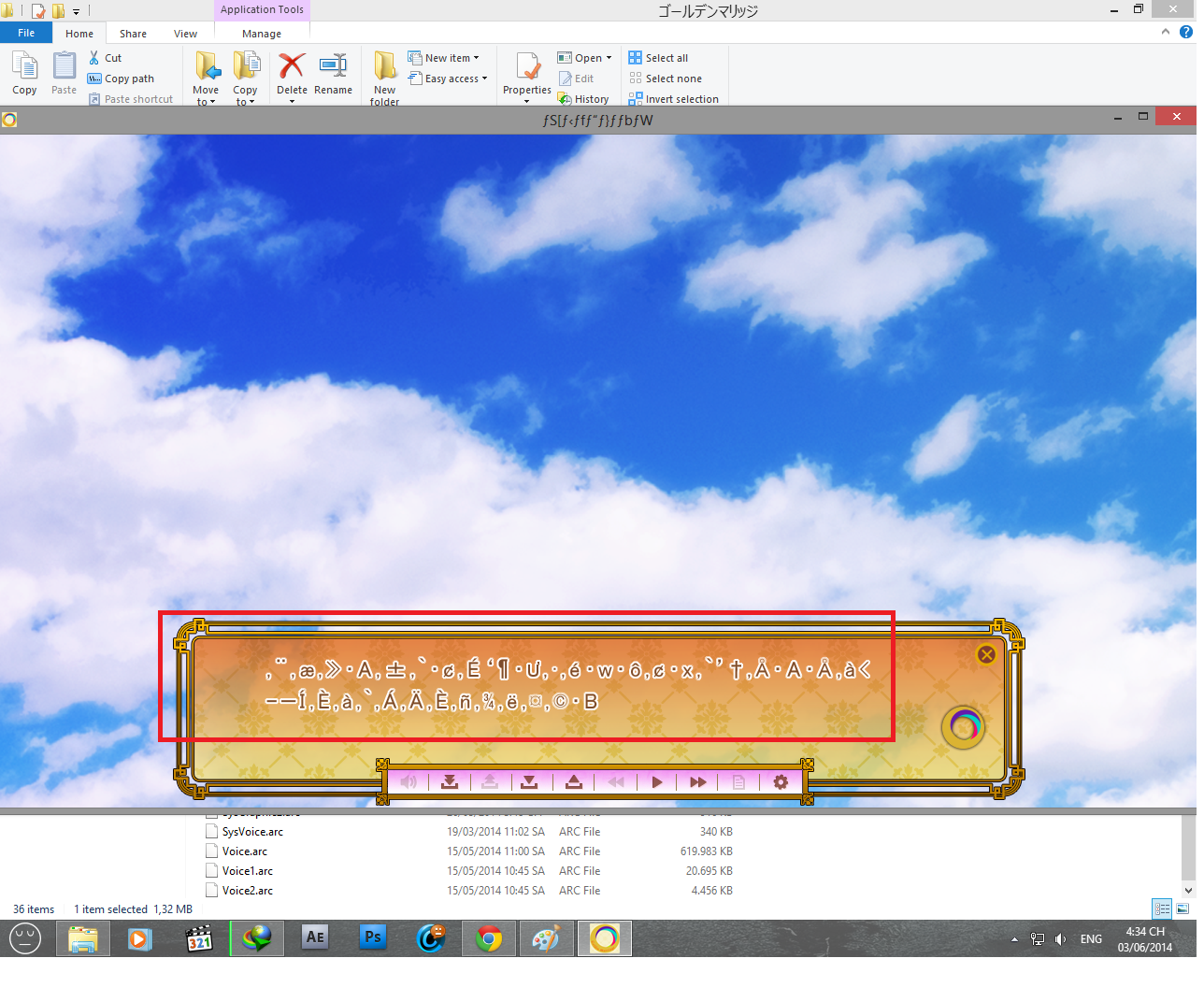This screenshot has height=987, width=1204.
Task: Switch to the Share ribbon tab
Action: [133, 34]
